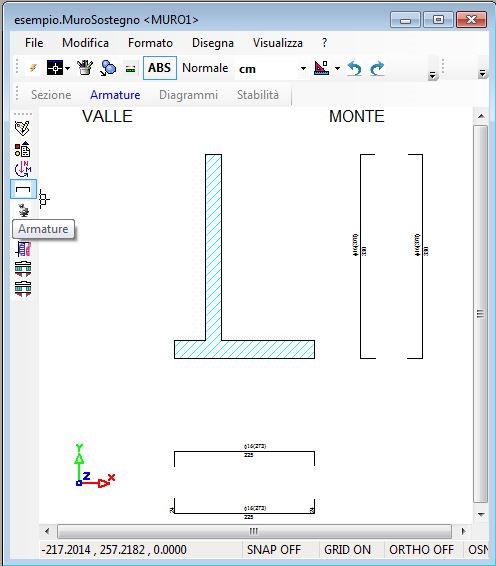Image resolution: width=496 pixels, height=566 pixels.
Task: Toggle ORTHO OFF in status bar
Action: click(421, 549)
